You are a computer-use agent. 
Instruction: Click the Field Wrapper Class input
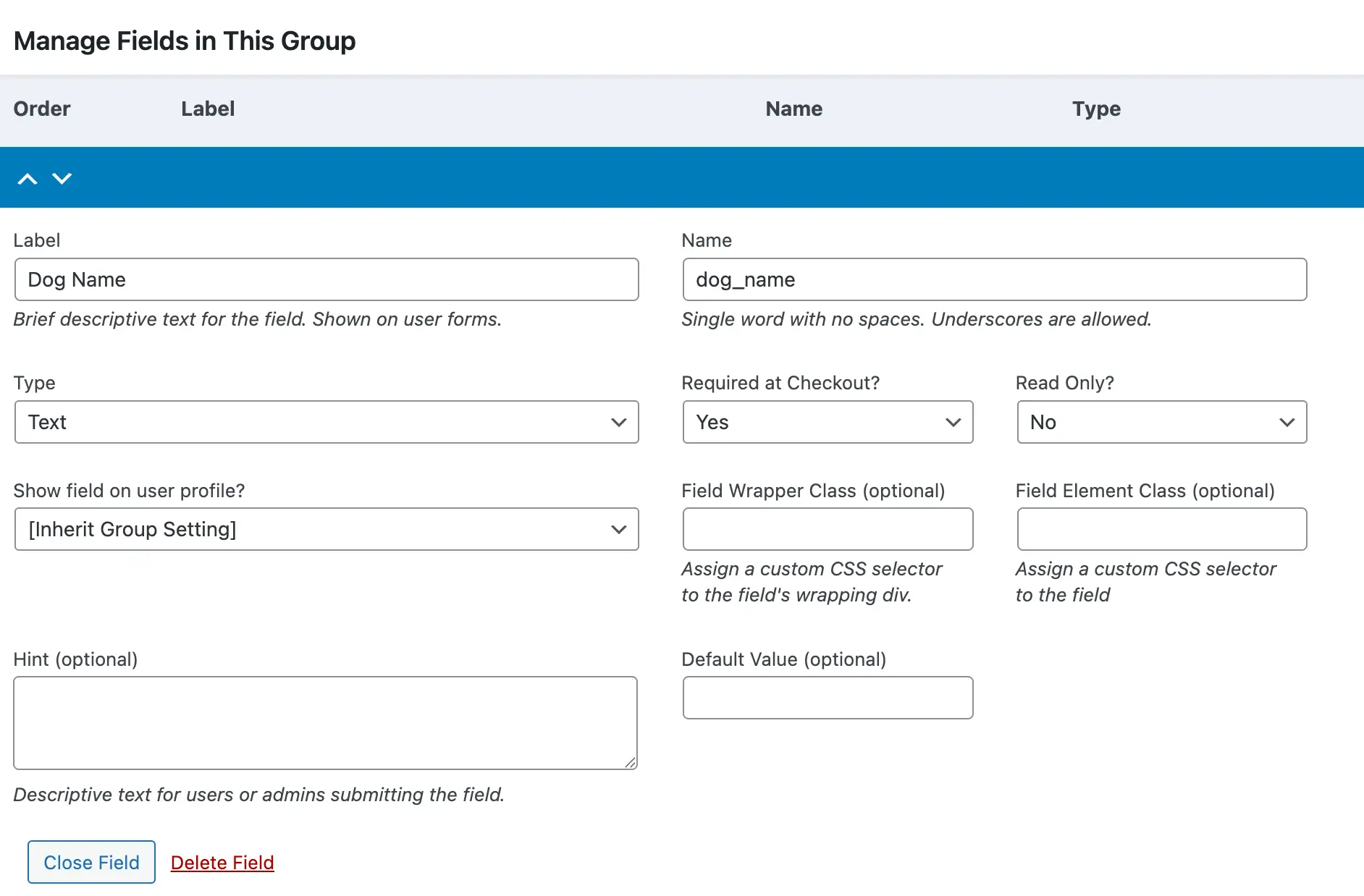tap(828, 529)
